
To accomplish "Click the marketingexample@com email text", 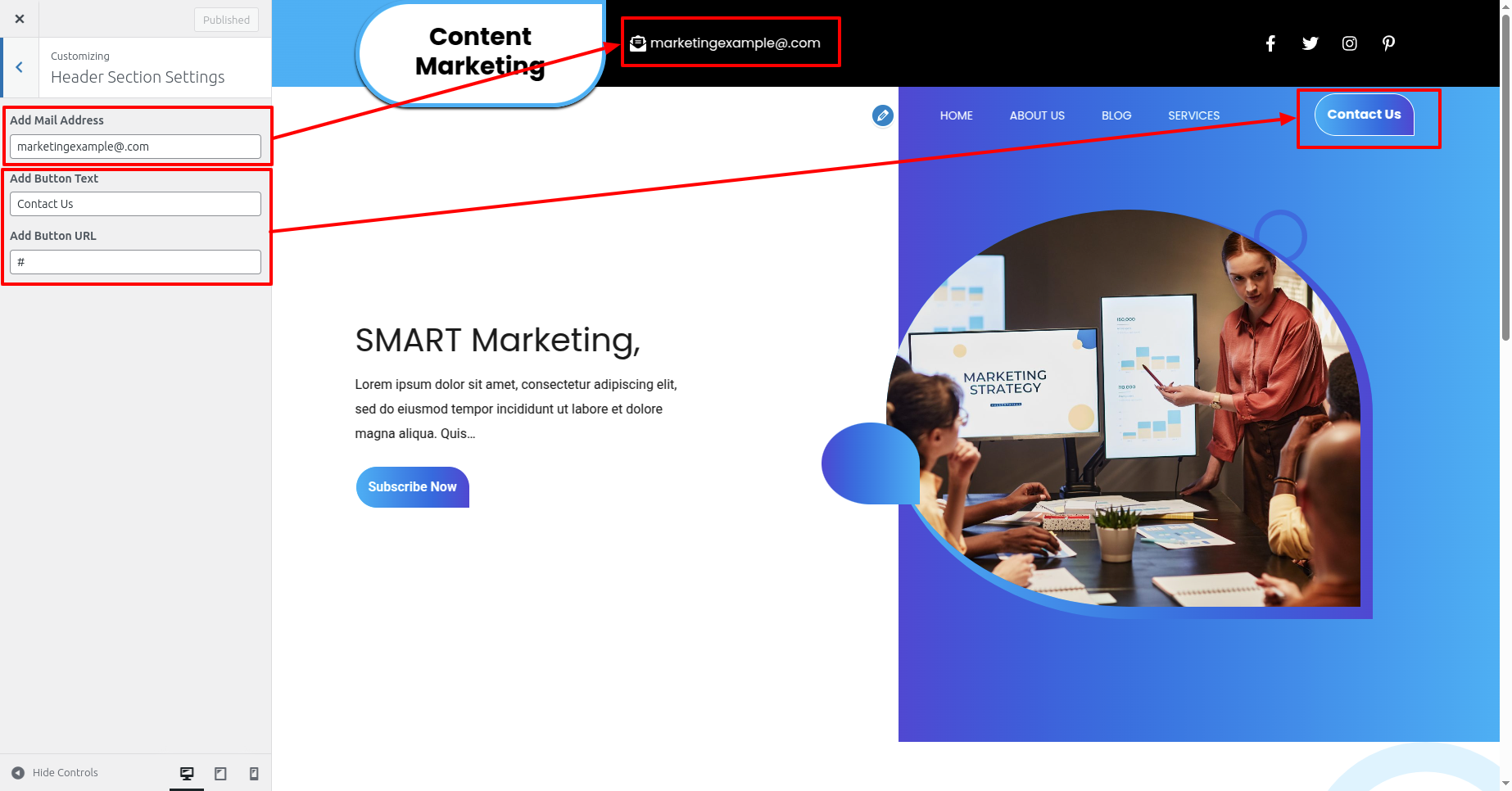I will [x=735, y=43].
